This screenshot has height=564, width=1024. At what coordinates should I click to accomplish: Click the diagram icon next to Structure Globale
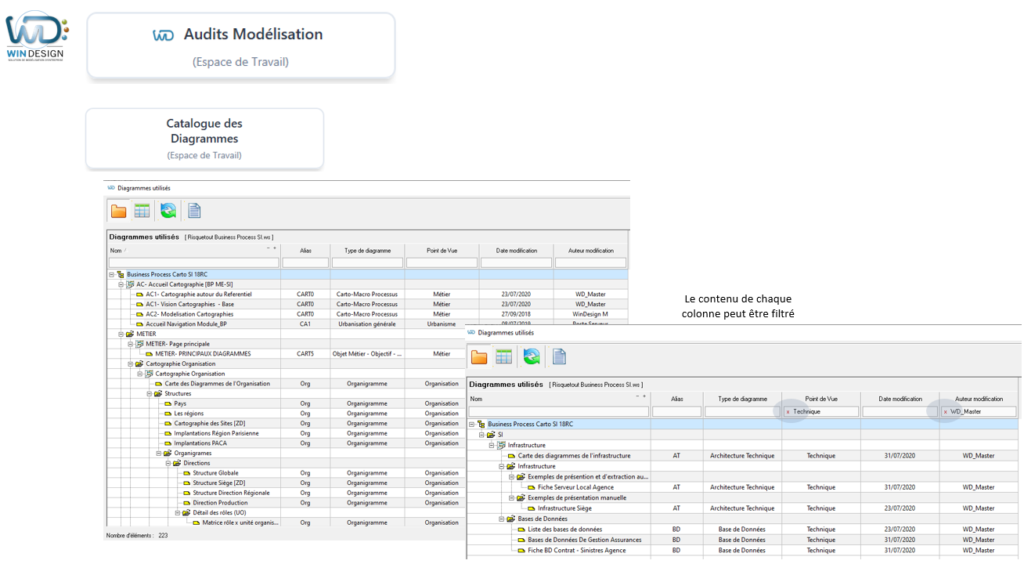tap(187, 473)
